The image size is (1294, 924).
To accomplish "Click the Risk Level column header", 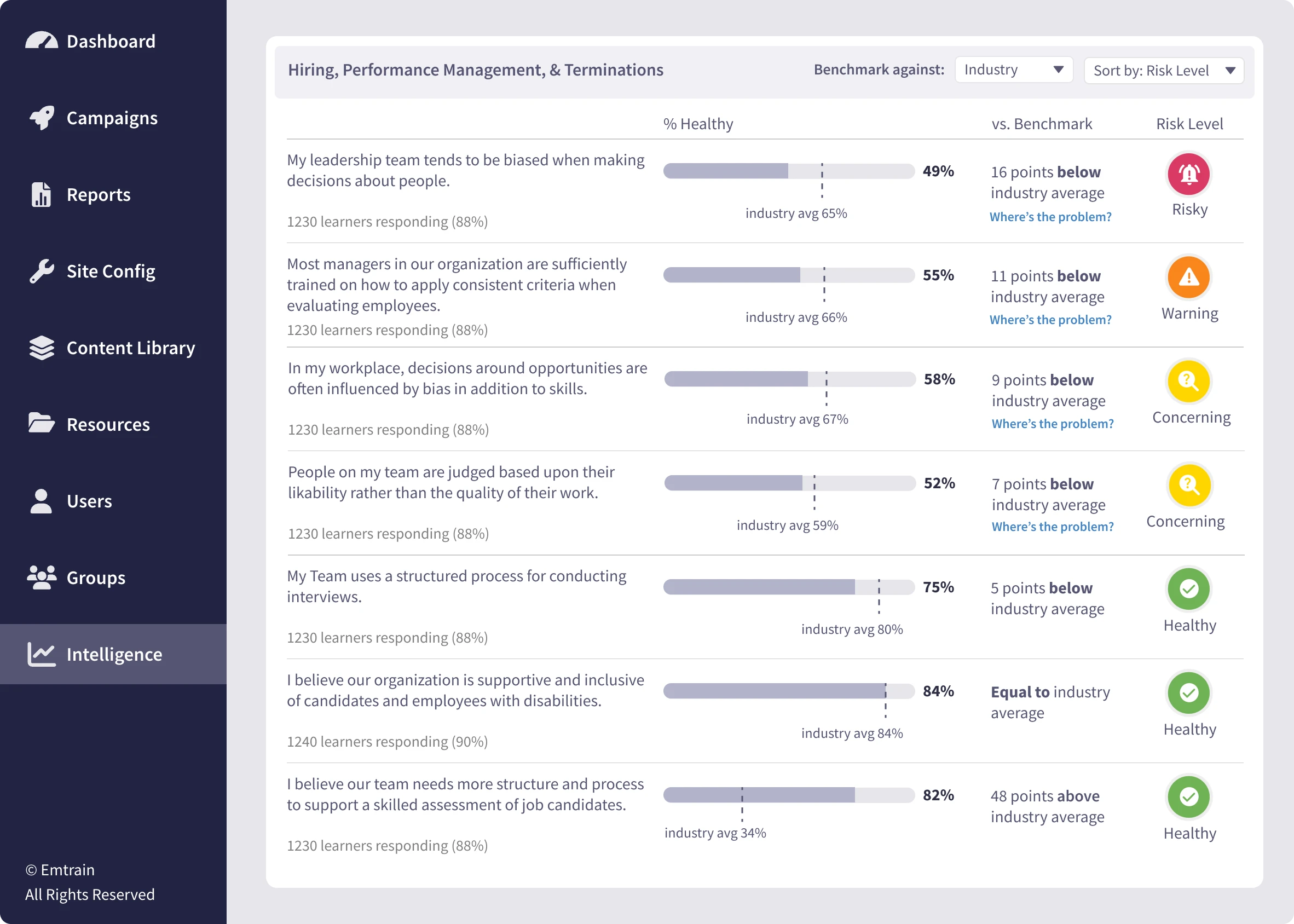I will point(1189,124).
